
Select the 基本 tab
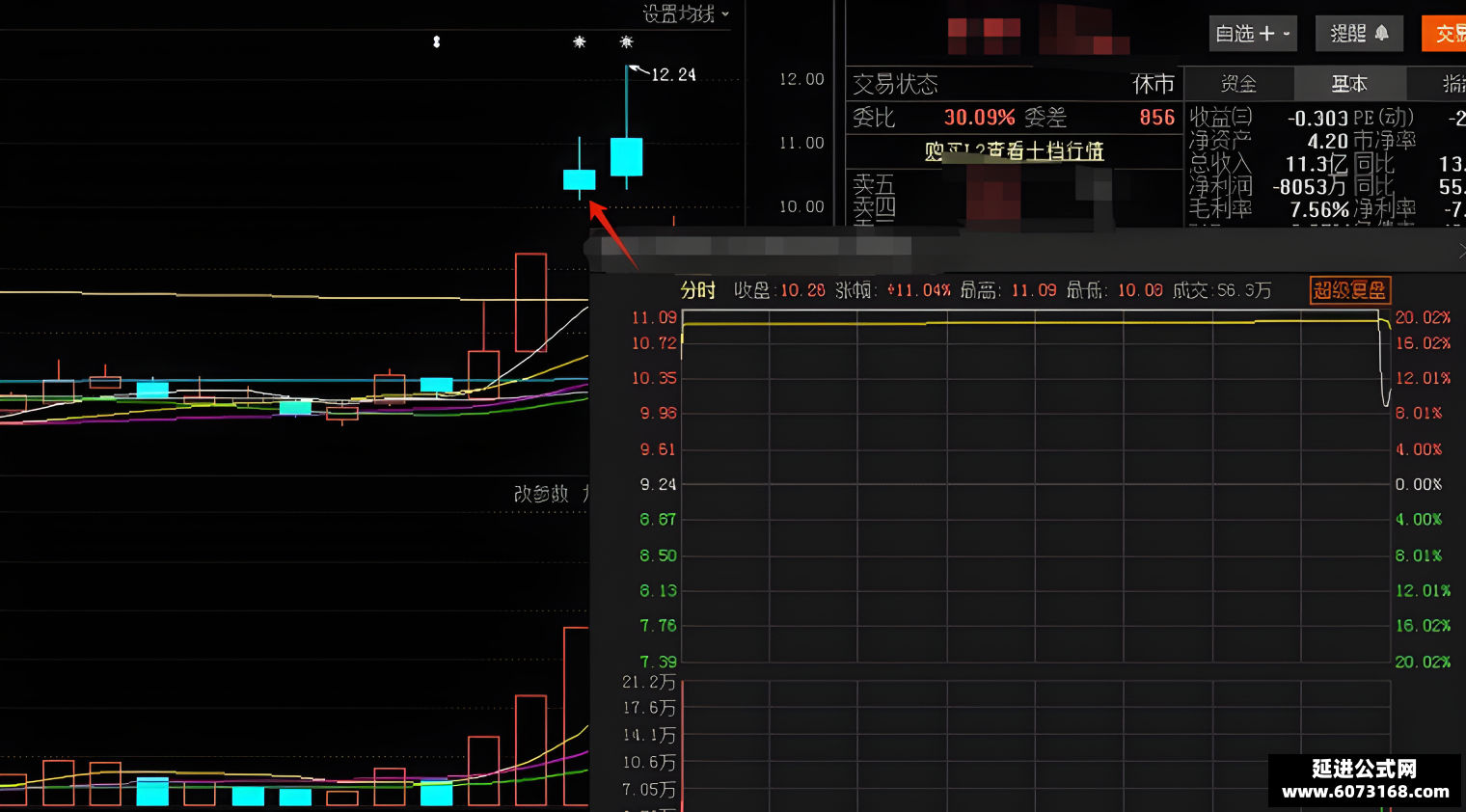[1349, 84]
